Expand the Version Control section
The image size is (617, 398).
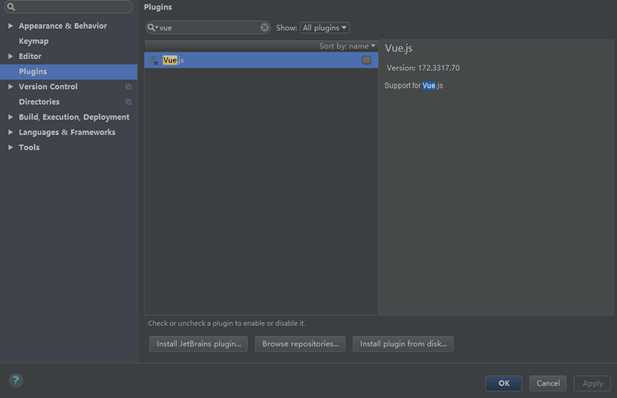[x=10, y=87]
